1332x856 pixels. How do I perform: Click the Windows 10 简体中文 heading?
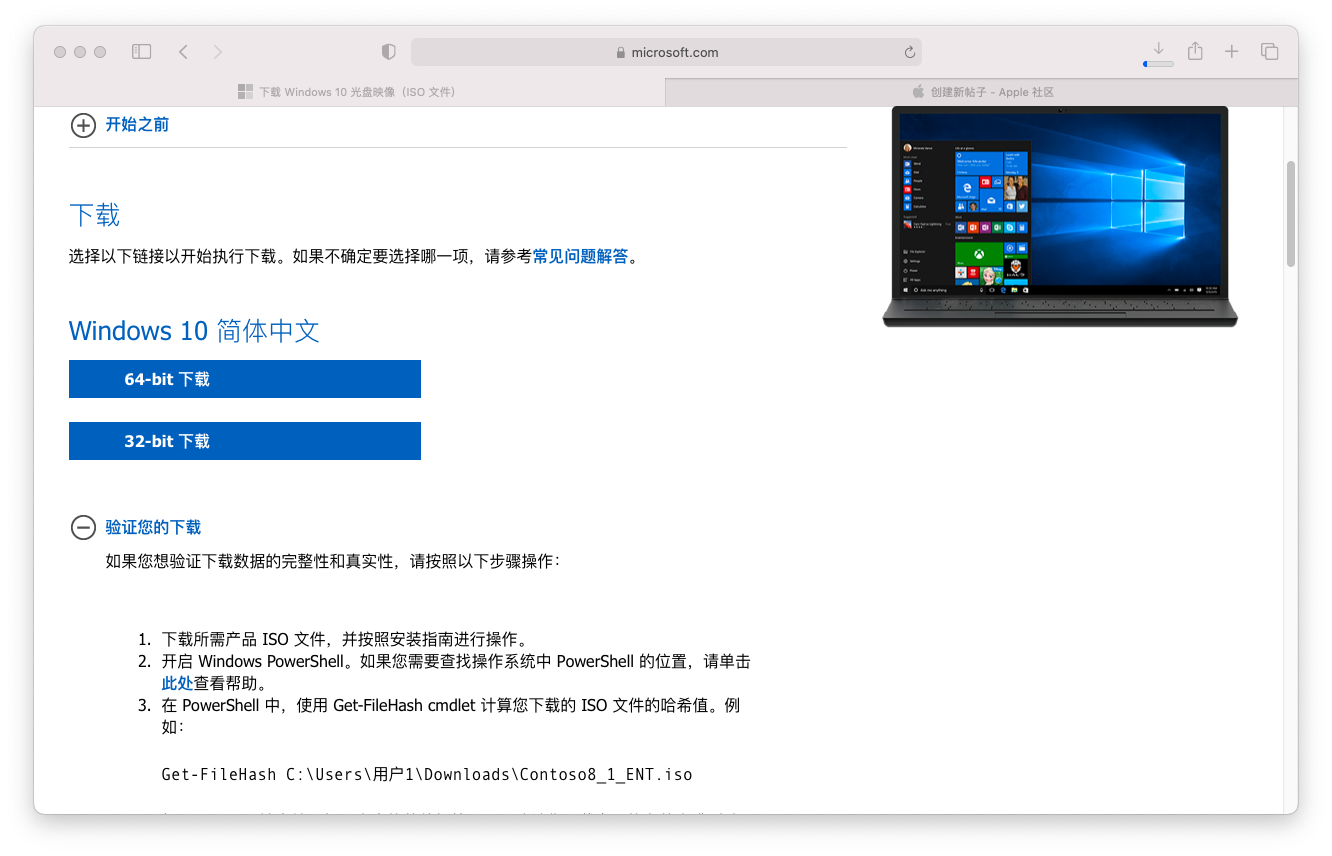pyautogui.click(x=194, y=331)
